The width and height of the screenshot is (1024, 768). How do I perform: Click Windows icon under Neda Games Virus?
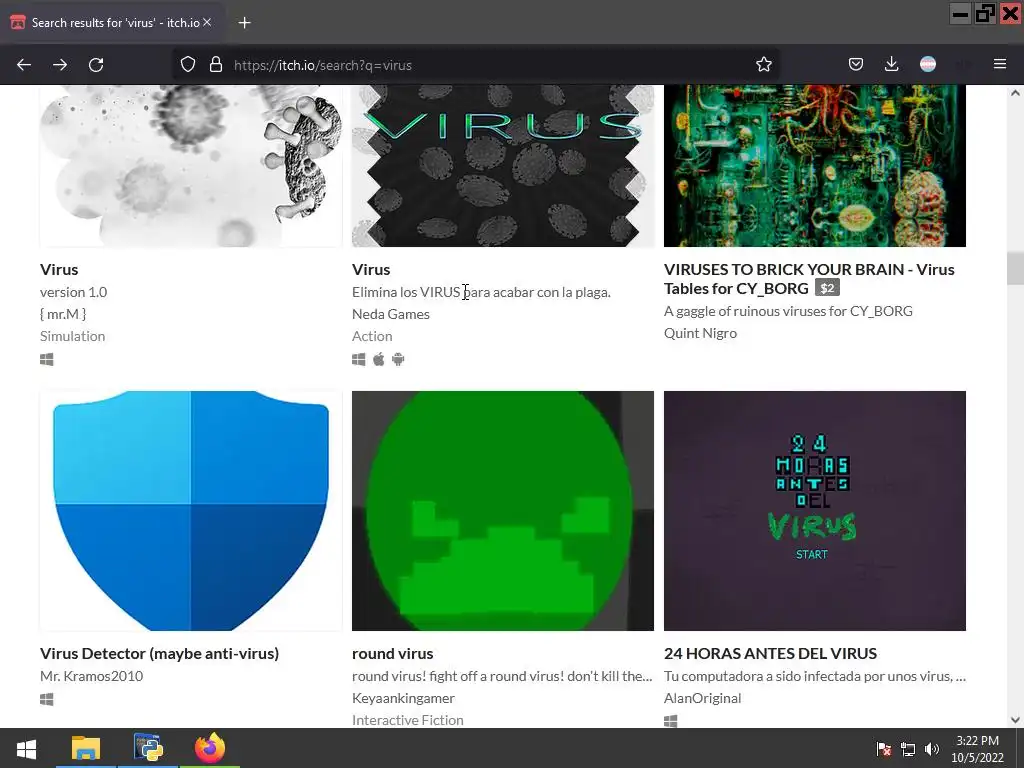pyautogui.click(x=359, y=360)
